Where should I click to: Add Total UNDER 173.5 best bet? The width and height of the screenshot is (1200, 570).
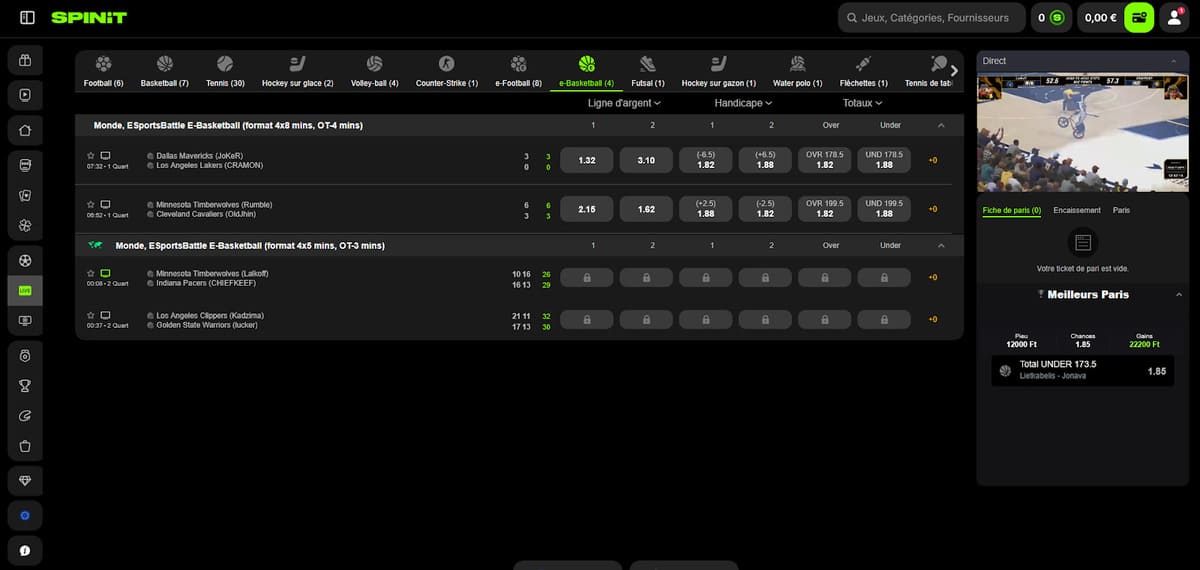tap(1083, 371)
